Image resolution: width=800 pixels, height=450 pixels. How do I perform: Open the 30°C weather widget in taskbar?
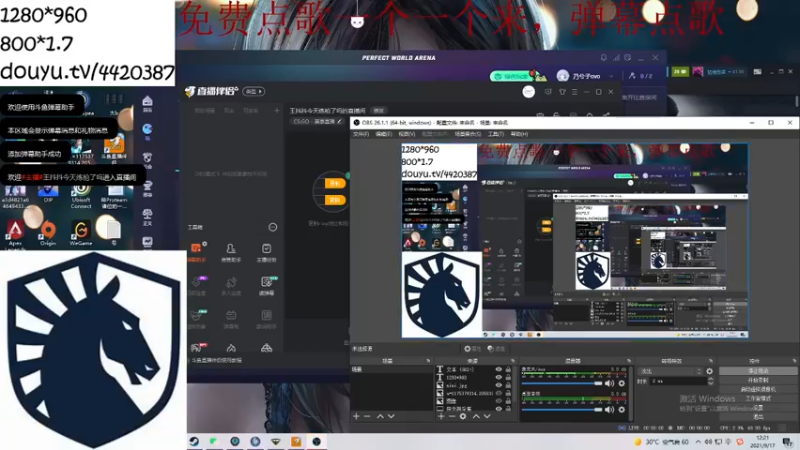[661, 442]
